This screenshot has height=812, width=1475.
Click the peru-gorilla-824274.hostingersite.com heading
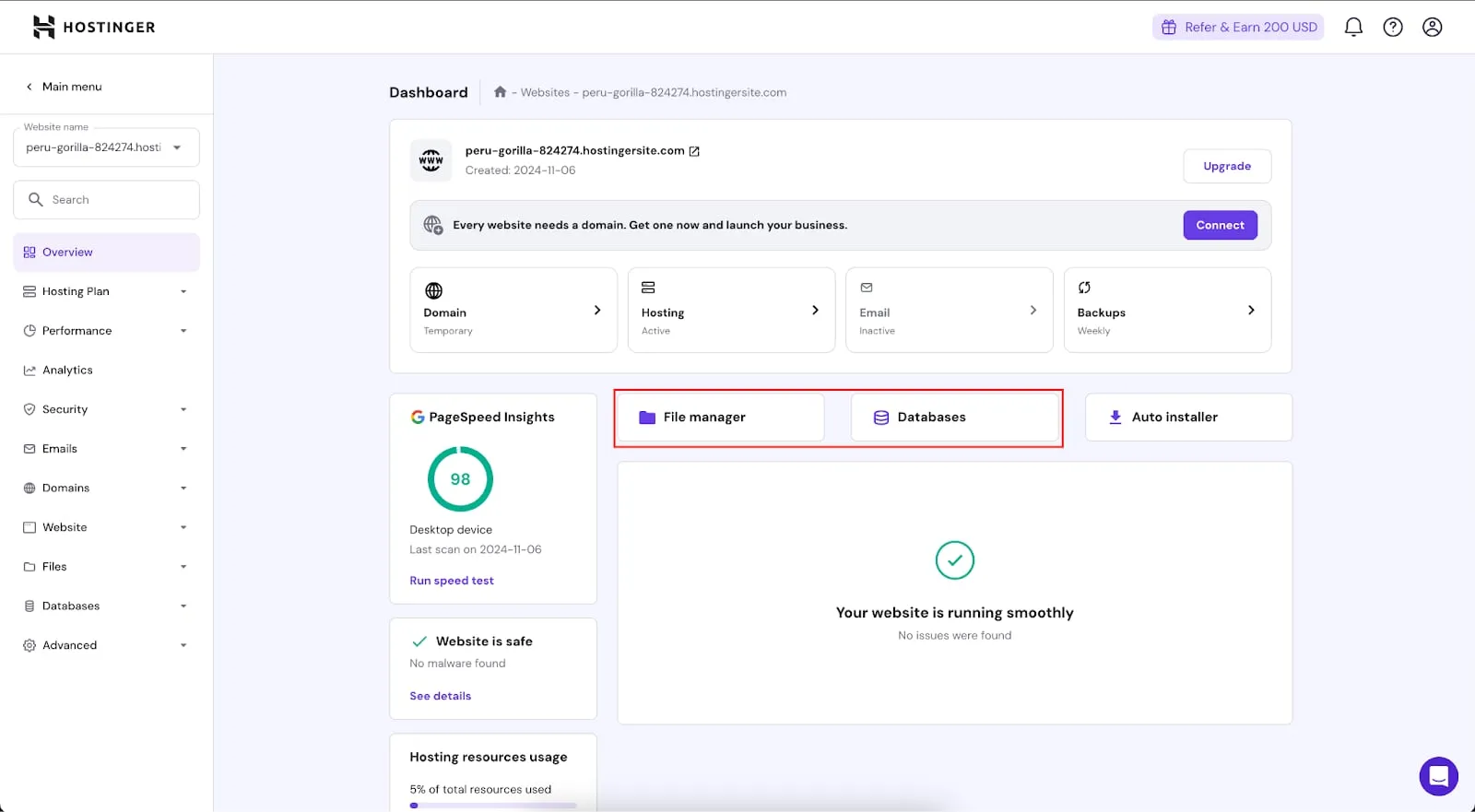[575, 150]
